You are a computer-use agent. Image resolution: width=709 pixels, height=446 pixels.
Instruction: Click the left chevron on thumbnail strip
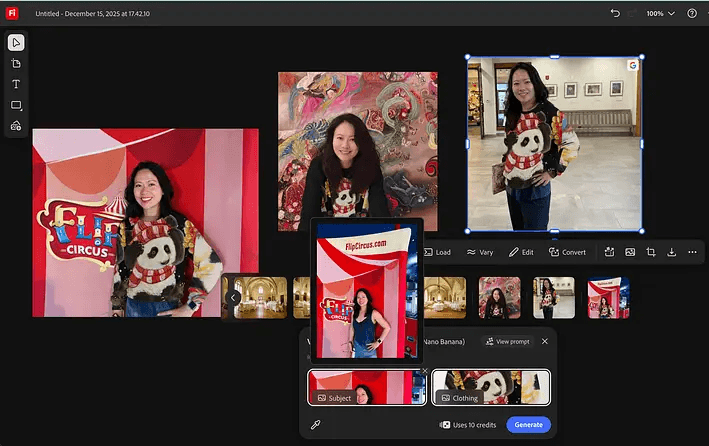233,298
